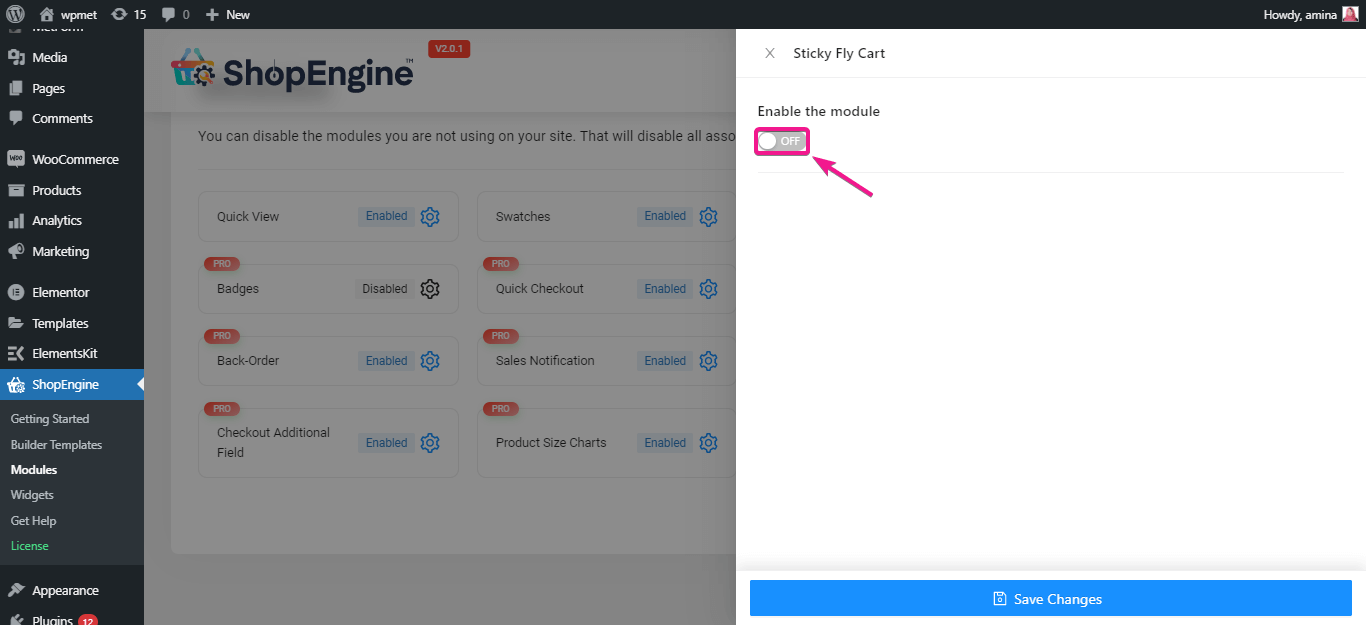Screen dimensions: 1366x625
Task: Click the Back-Order Enabled badge
Action: (386, 361)
